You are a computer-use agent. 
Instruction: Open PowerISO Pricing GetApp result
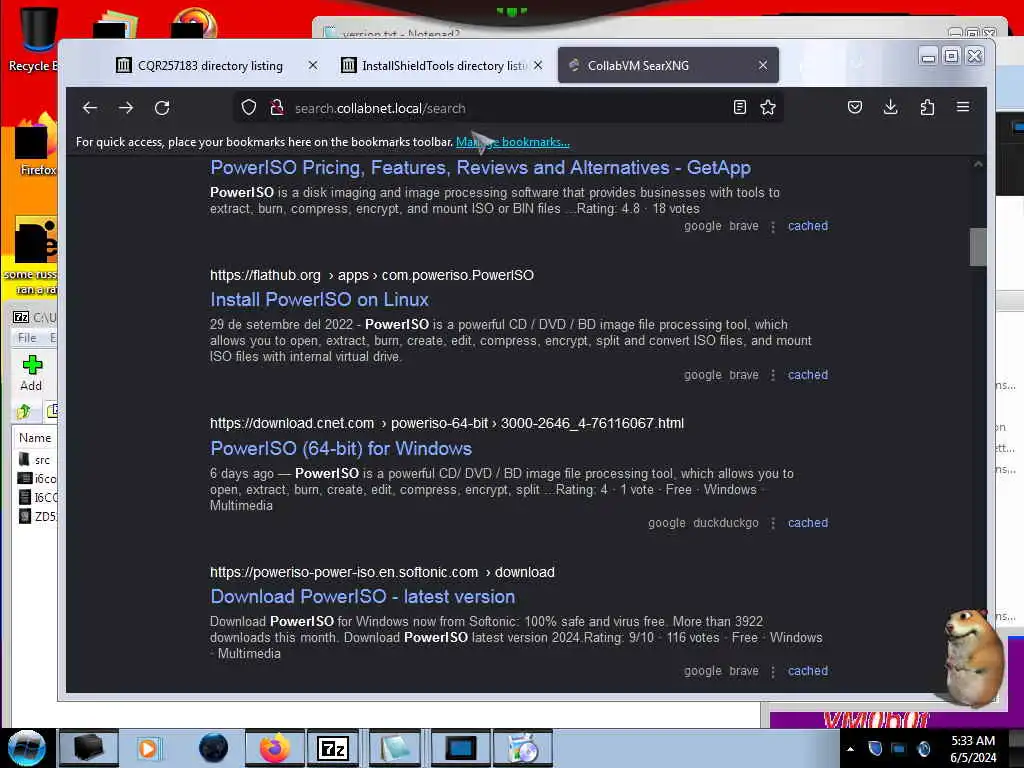click(x=480, y=168)
